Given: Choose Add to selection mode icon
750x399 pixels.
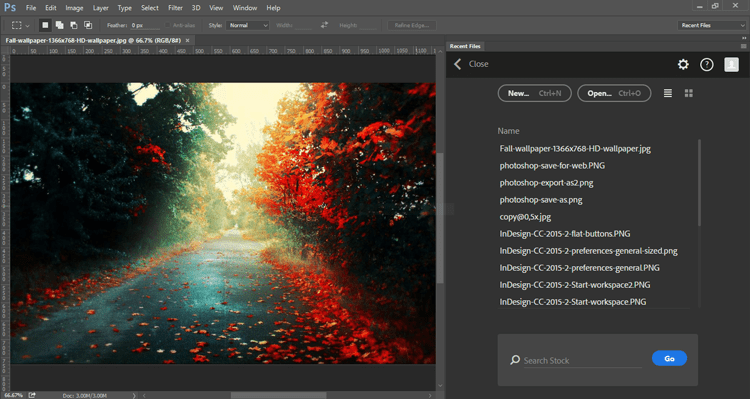Looking at the screenshot, I should pyautogui.click(x=59, y=25).
